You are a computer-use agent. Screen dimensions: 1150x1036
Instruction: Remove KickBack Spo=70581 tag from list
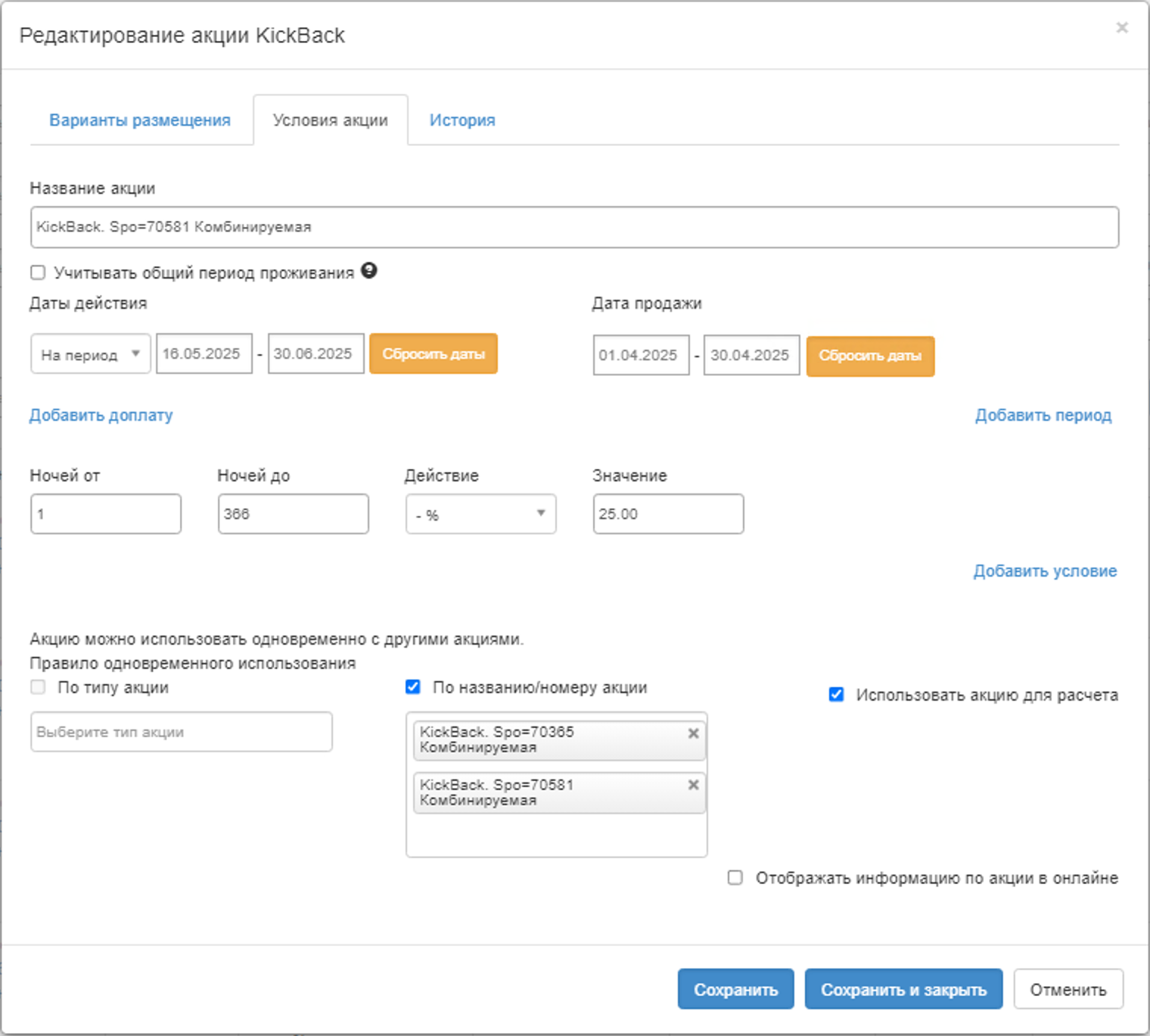tap(693, 785)
